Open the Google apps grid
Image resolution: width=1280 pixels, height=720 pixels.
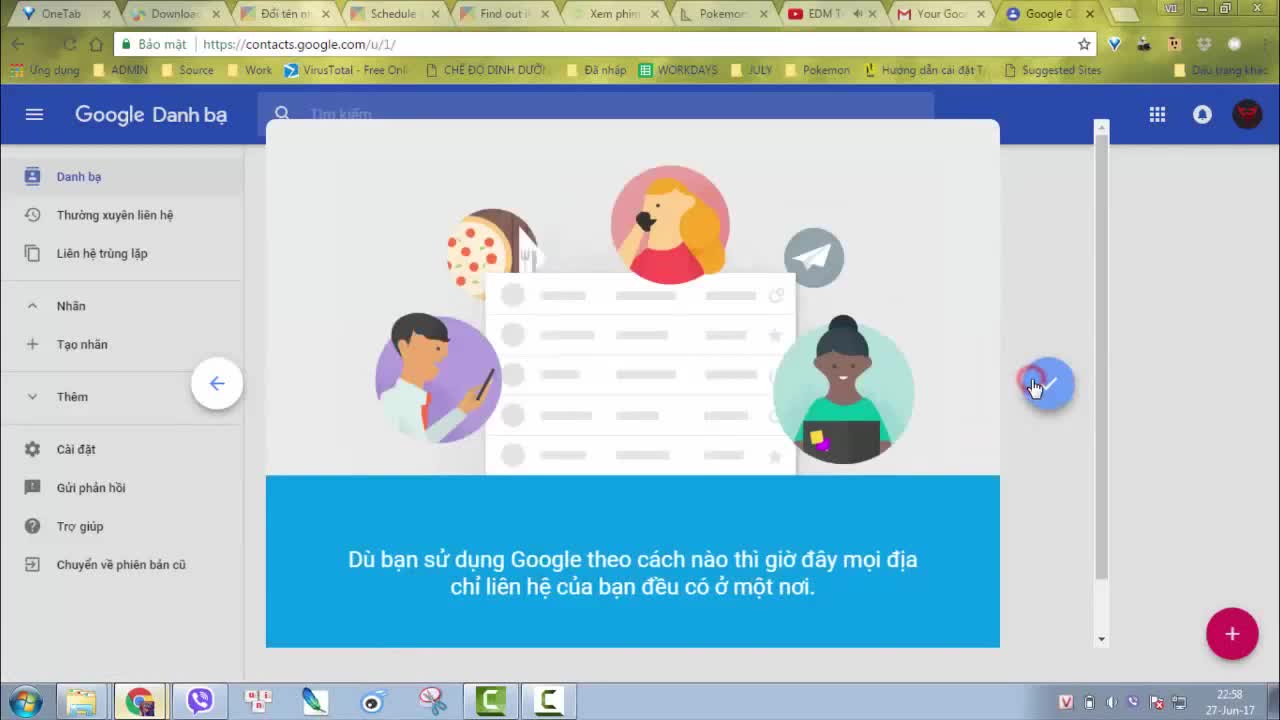pos(1157,114)
